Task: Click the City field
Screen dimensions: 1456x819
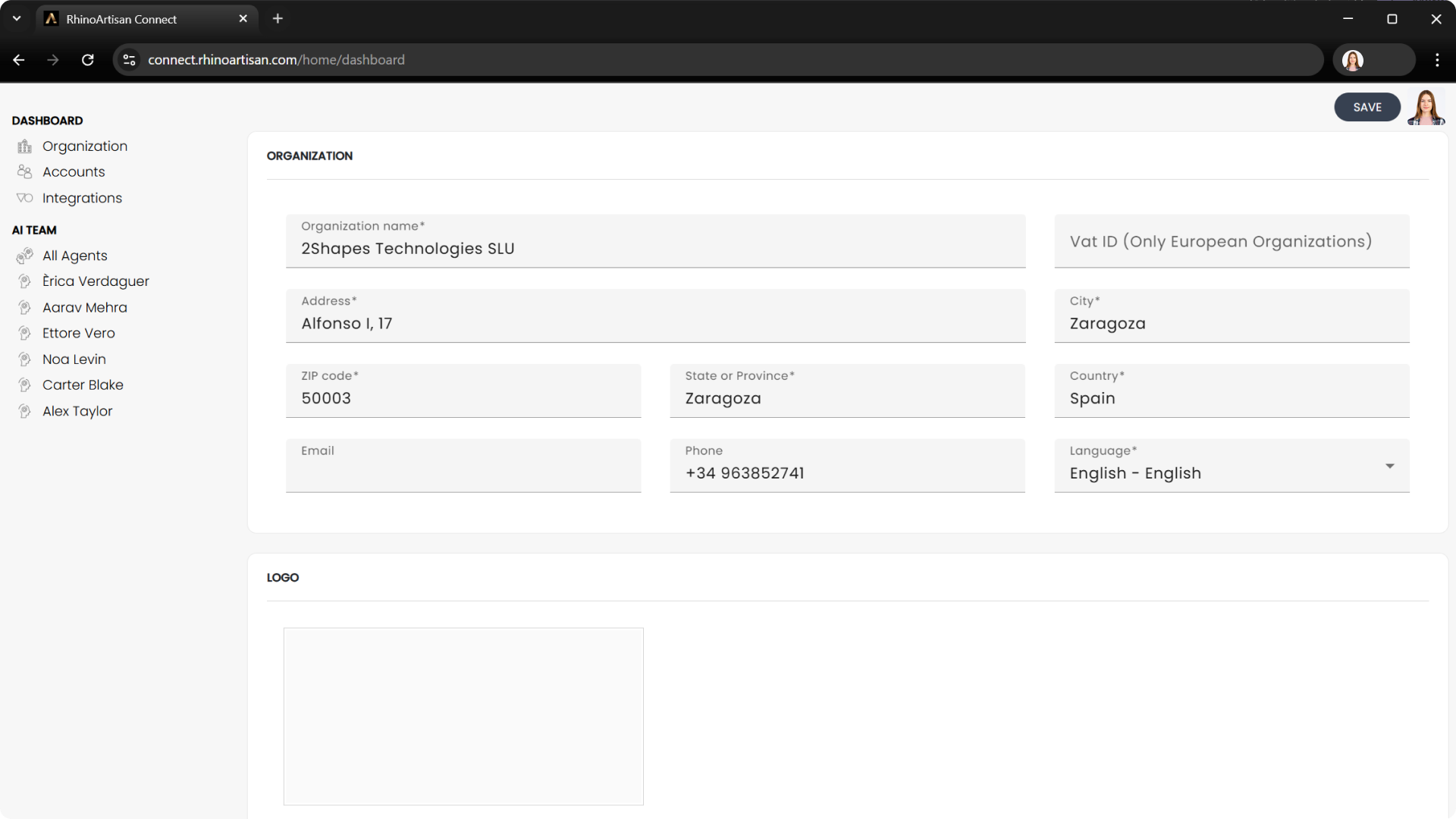Action: (x=1232, y=315)
